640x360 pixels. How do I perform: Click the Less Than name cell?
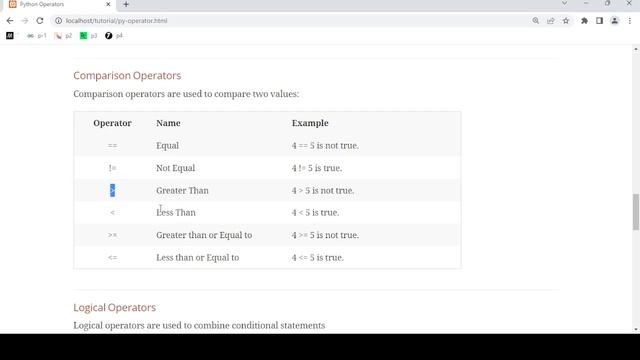click(x=176, y=213)
